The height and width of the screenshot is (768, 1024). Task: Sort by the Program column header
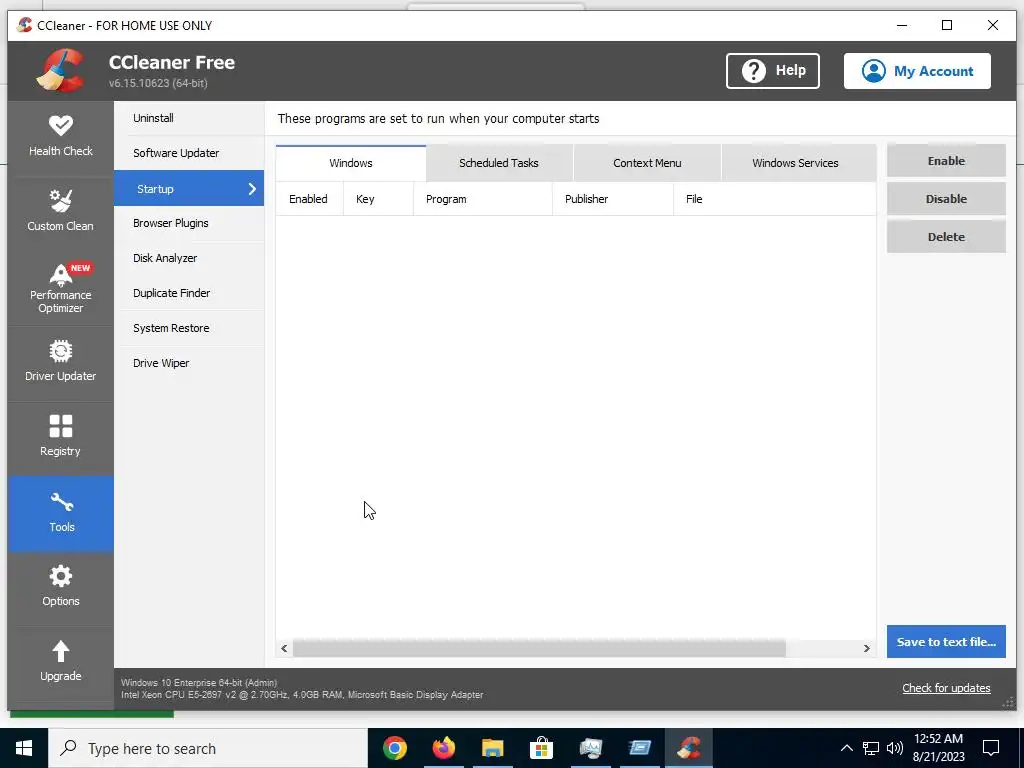click(x=483, y=199)
